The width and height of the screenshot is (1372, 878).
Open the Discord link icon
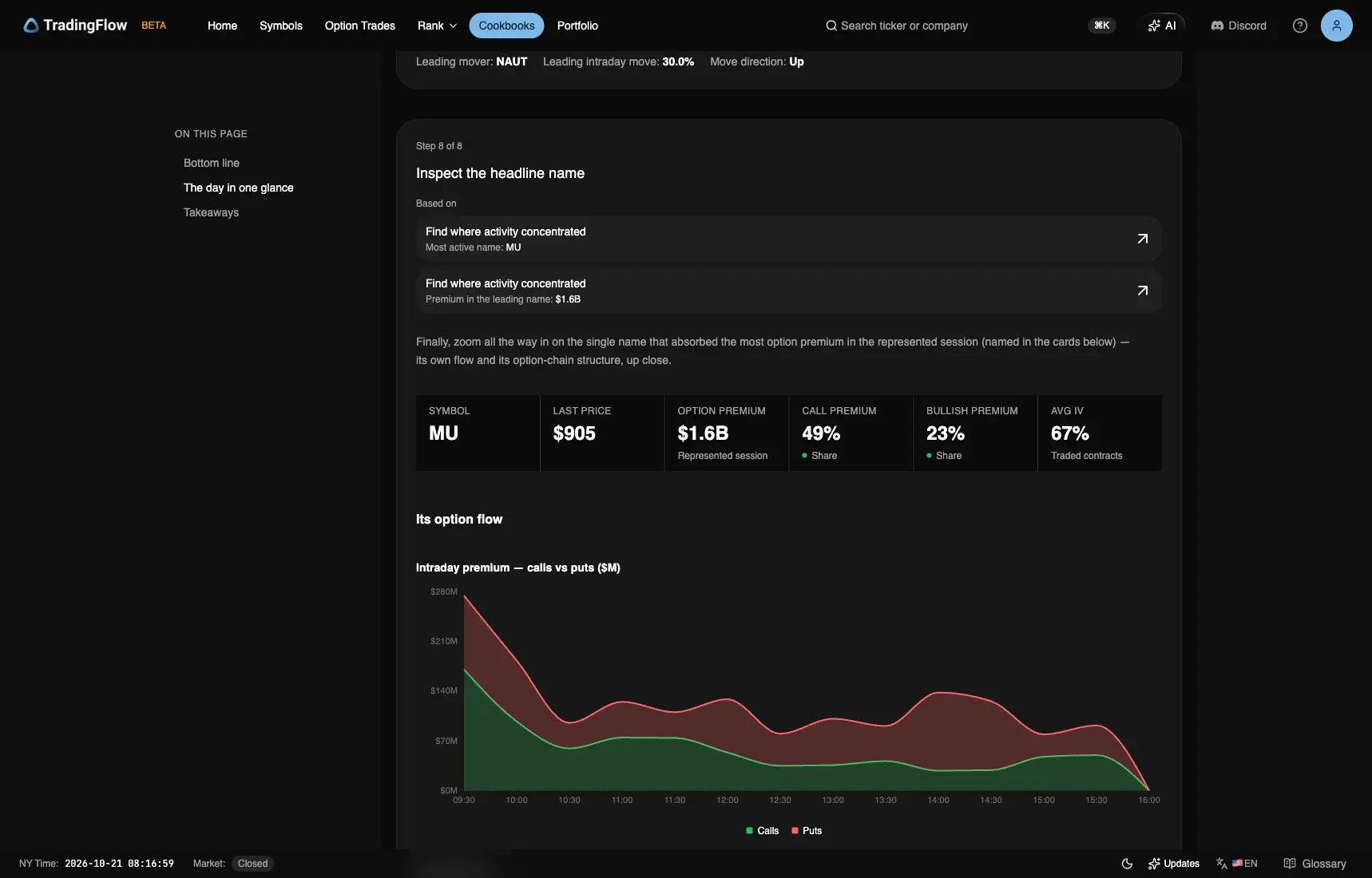click(x=1217, y=26)
